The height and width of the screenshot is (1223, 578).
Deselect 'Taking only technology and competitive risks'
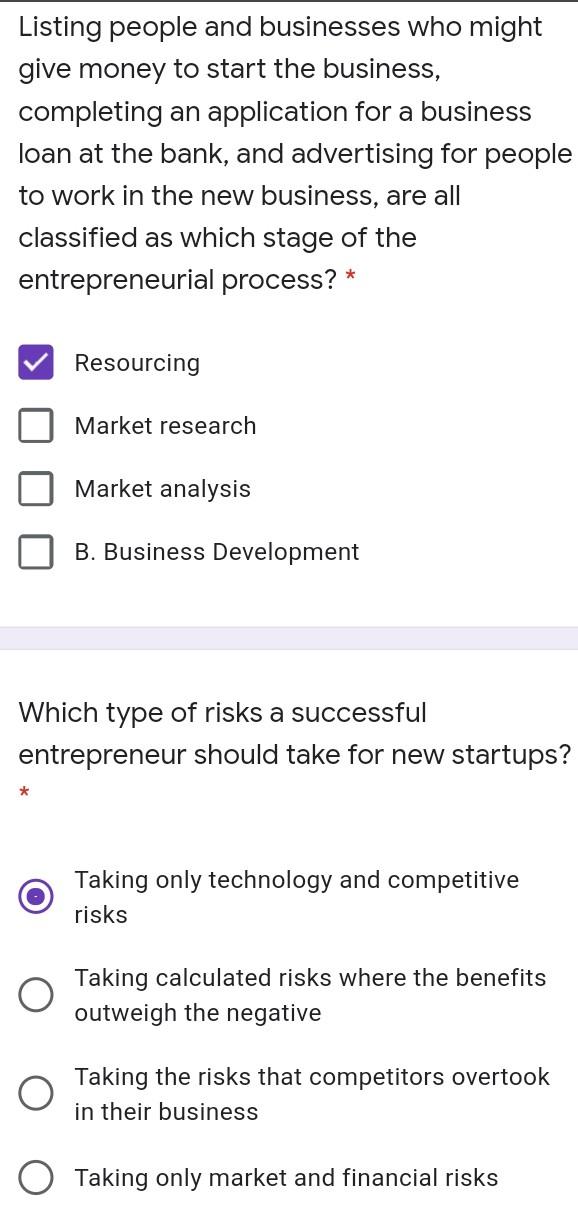click(36, 896)
